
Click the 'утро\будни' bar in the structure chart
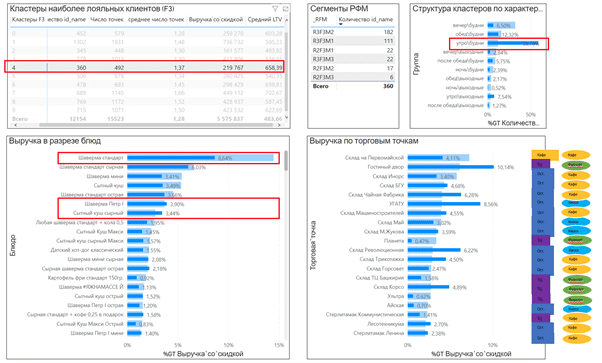click(x=513, y=43)
